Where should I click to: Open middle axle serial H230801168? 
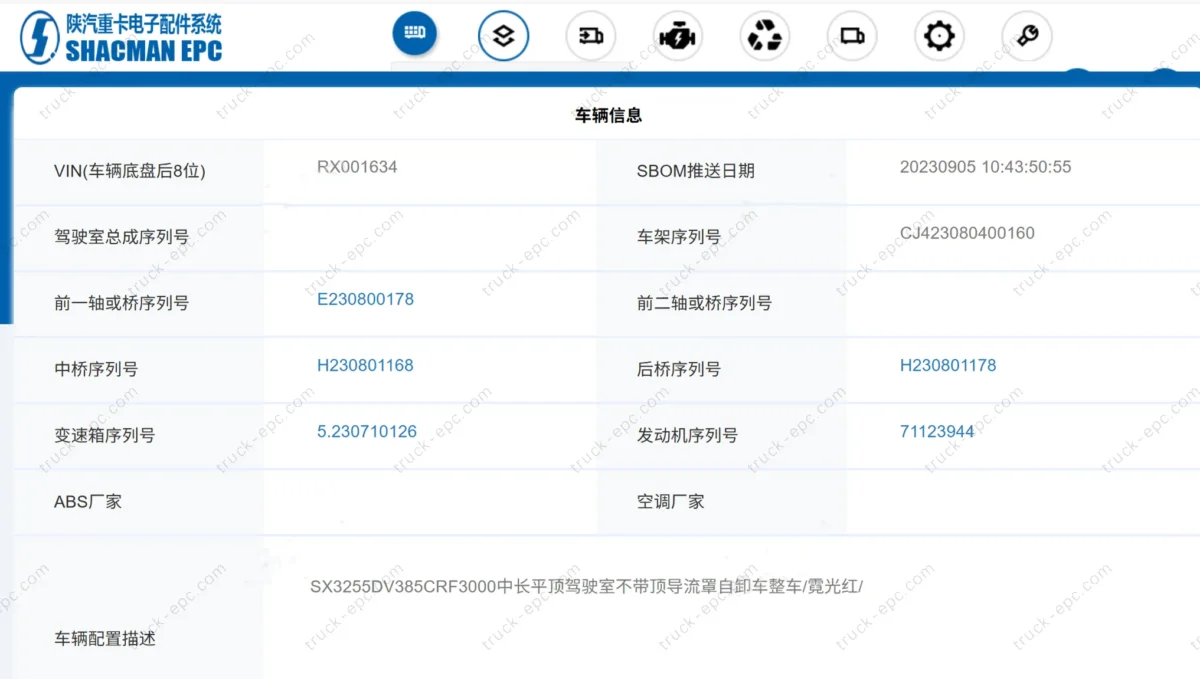pos(365,365)
